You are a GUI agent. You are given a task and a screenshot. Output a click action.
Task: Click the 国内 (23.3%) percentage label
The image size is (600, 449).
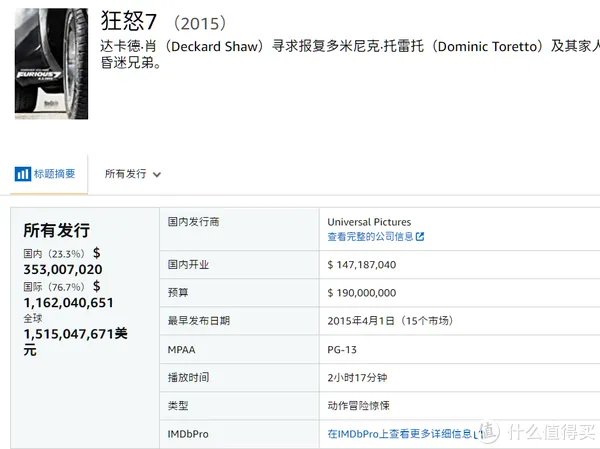54,254
